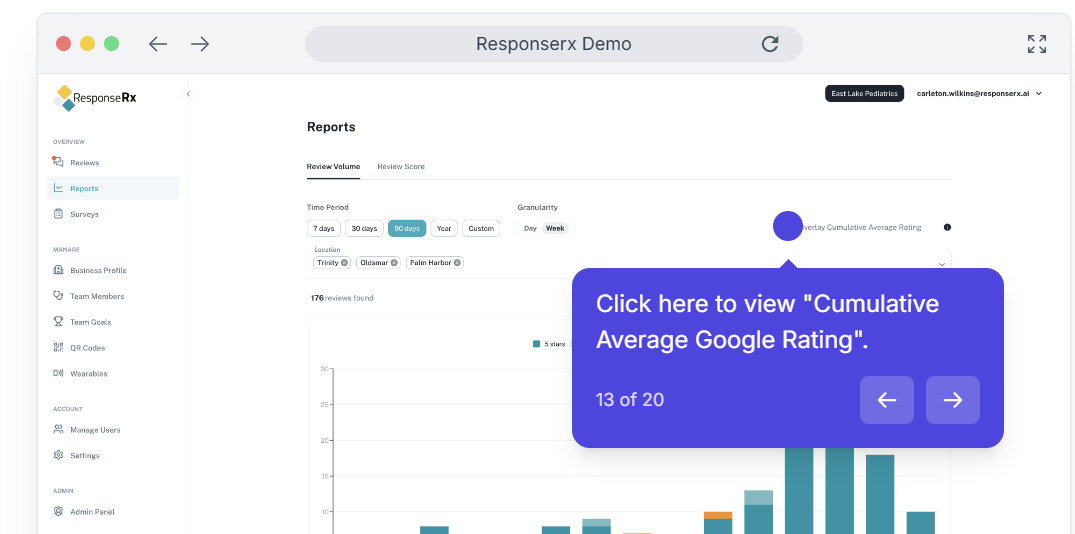
Task: Enter fullscreen using the expand icon
Action: 1037,44
